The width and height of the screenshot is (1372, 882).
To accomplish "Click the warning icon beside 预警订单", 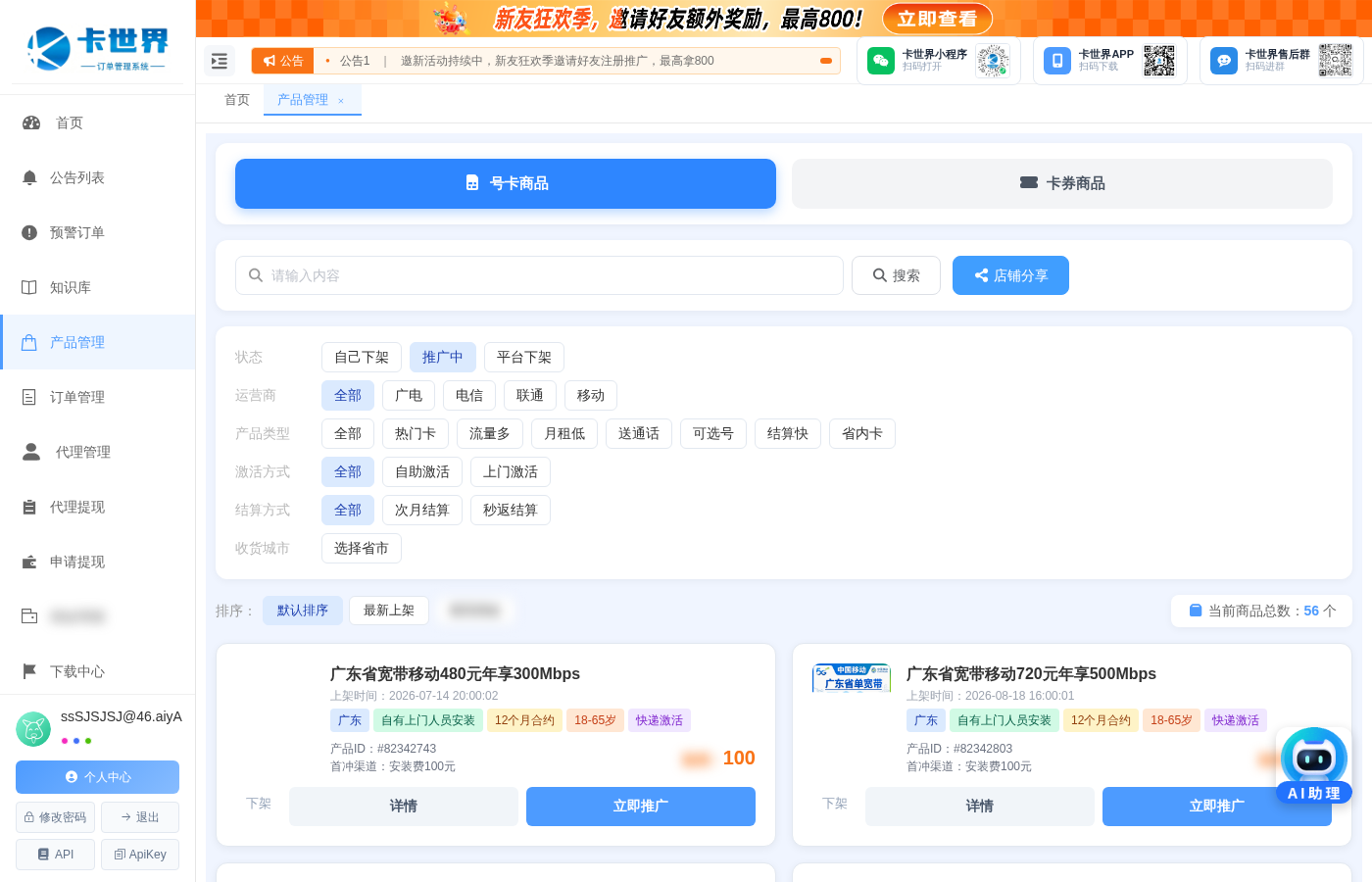I will [x=29, y=232].
